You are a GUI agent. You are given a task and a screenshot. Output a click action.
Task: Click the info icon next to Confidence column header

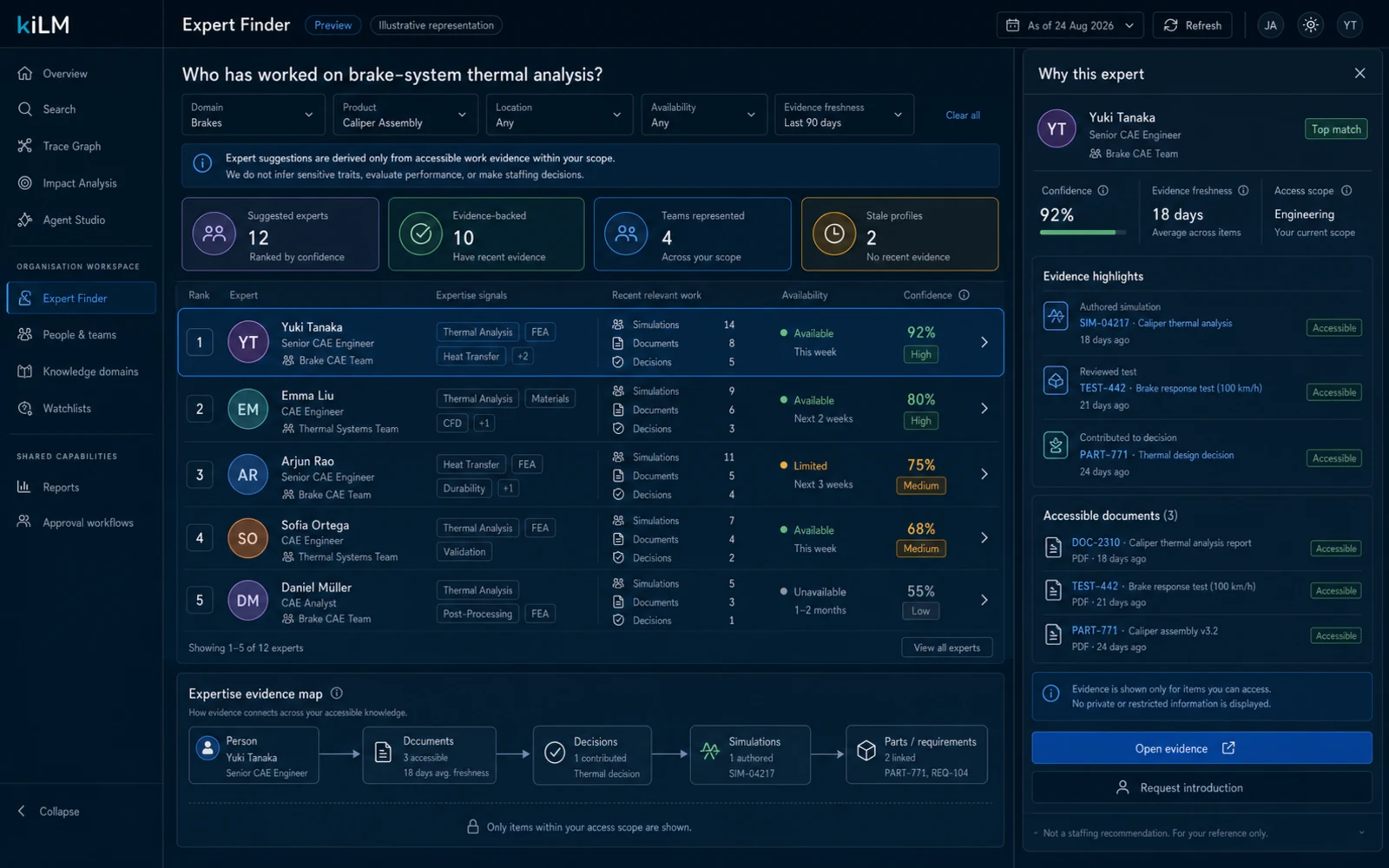[x=964, y=295]
